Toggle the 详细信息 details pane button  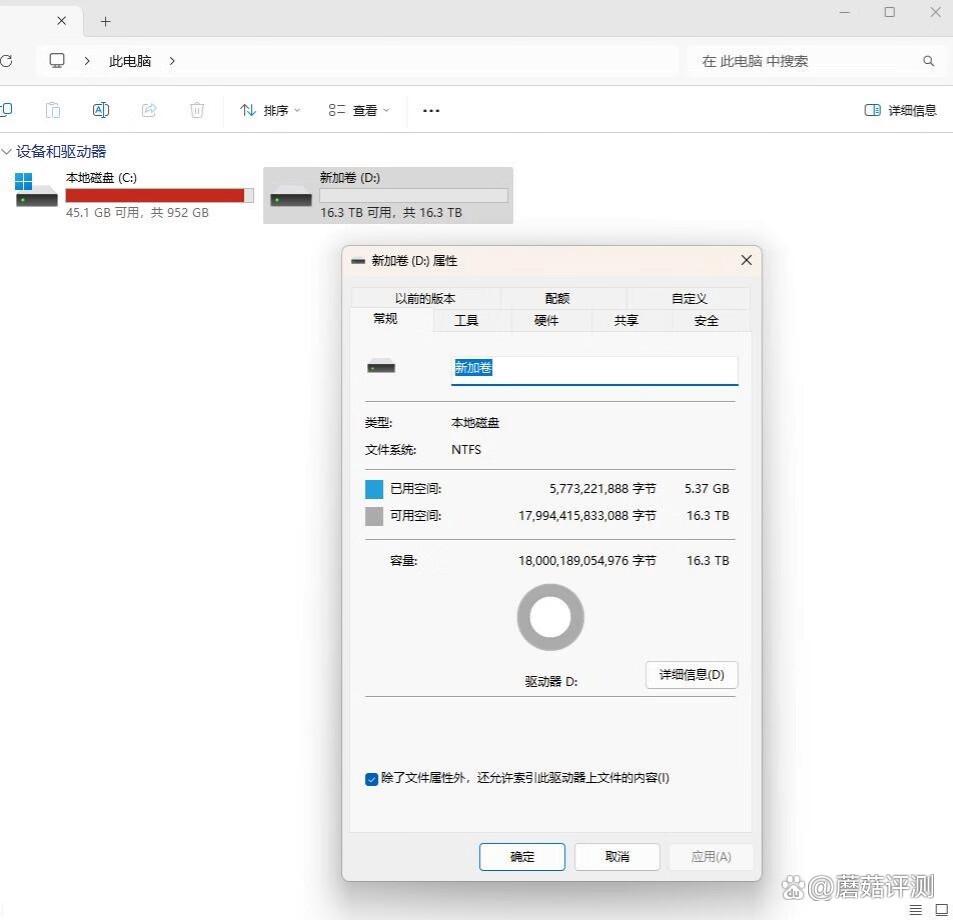pos(900,110)
